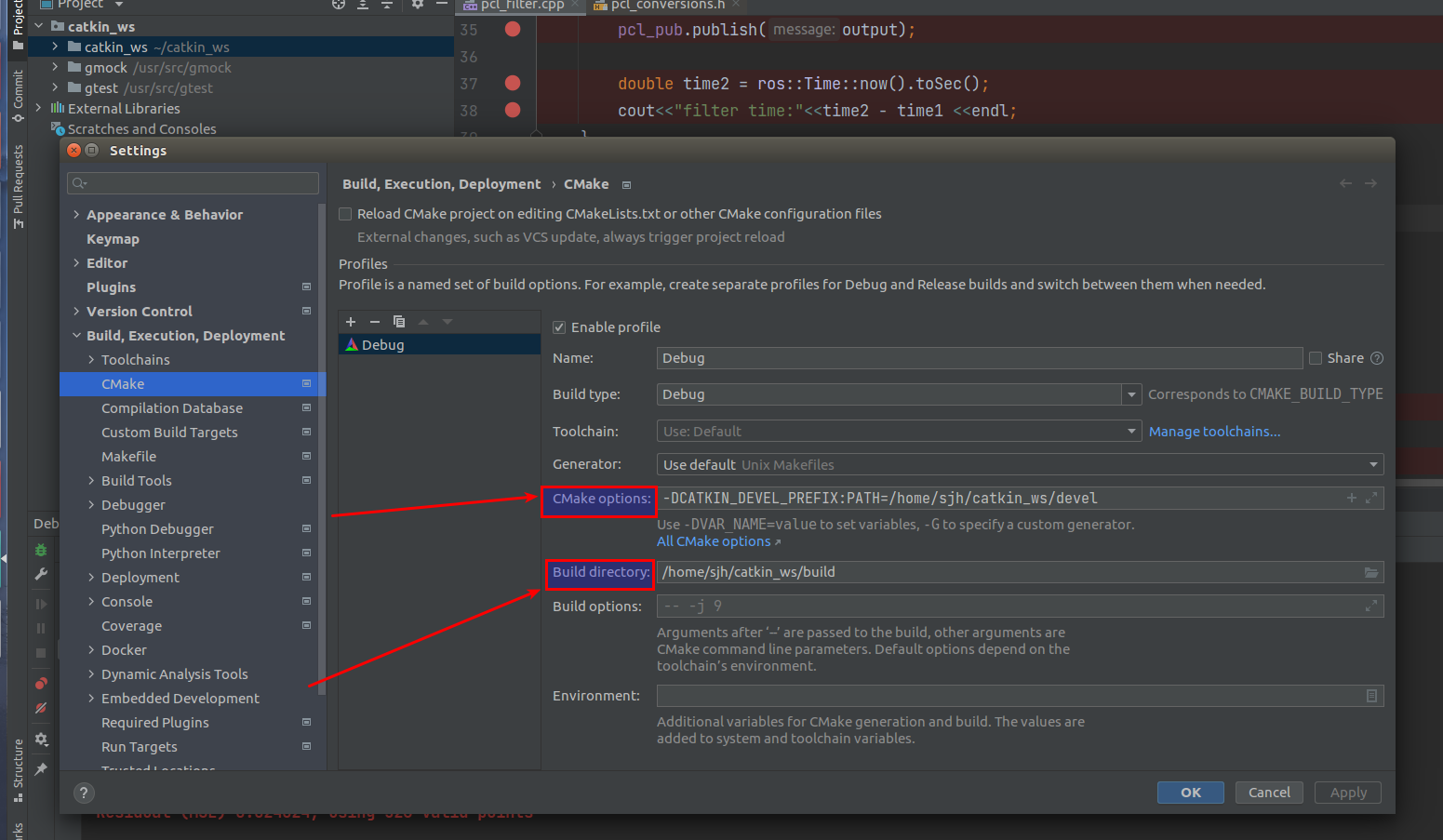Viewport: 1443px width, 840px height.
Task: Collapse the Build, Execution, Deployment tree section
Action: [77, 335]
